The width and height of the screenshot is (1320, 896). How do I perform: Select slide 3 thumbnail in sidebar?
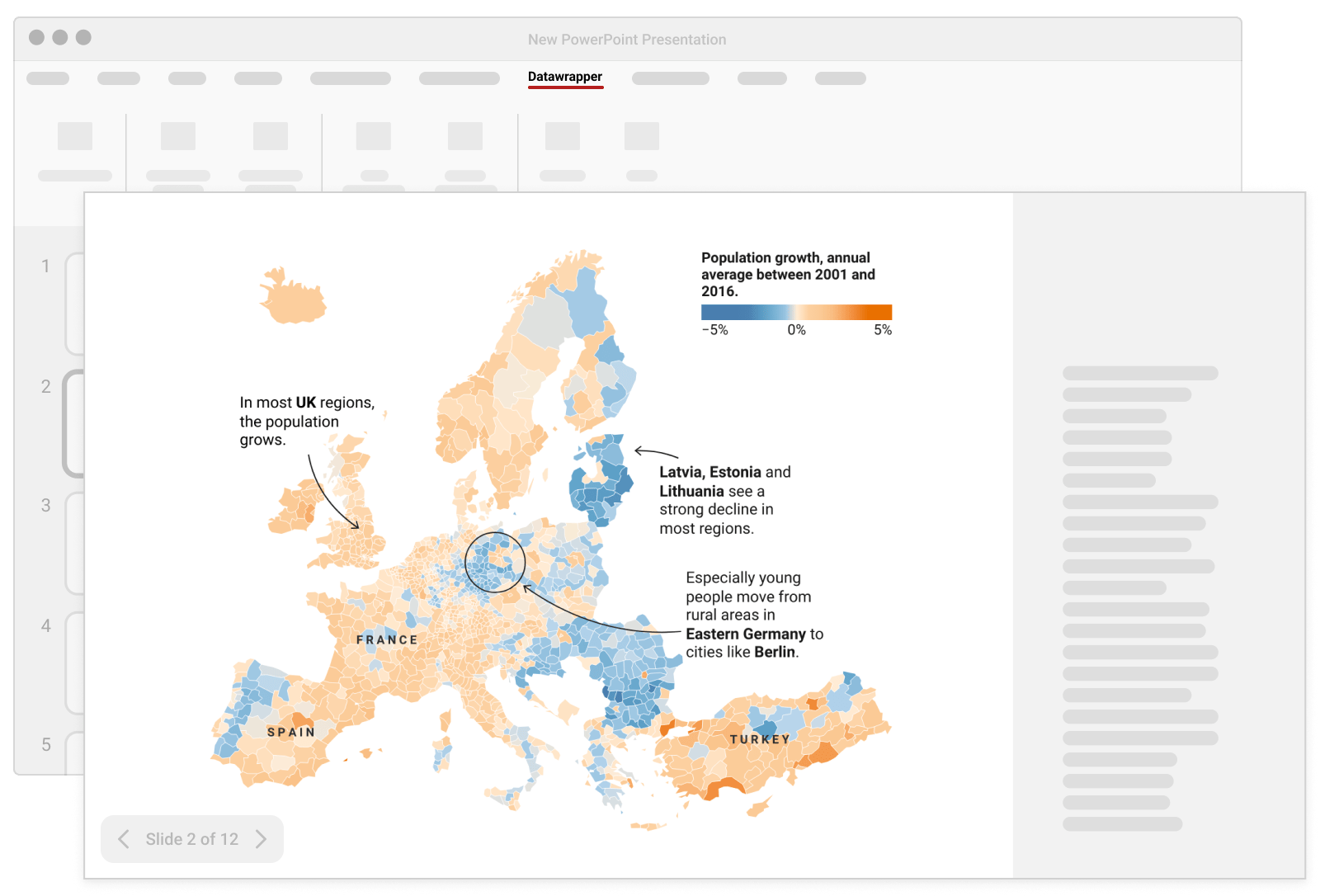tap(74, 543)
